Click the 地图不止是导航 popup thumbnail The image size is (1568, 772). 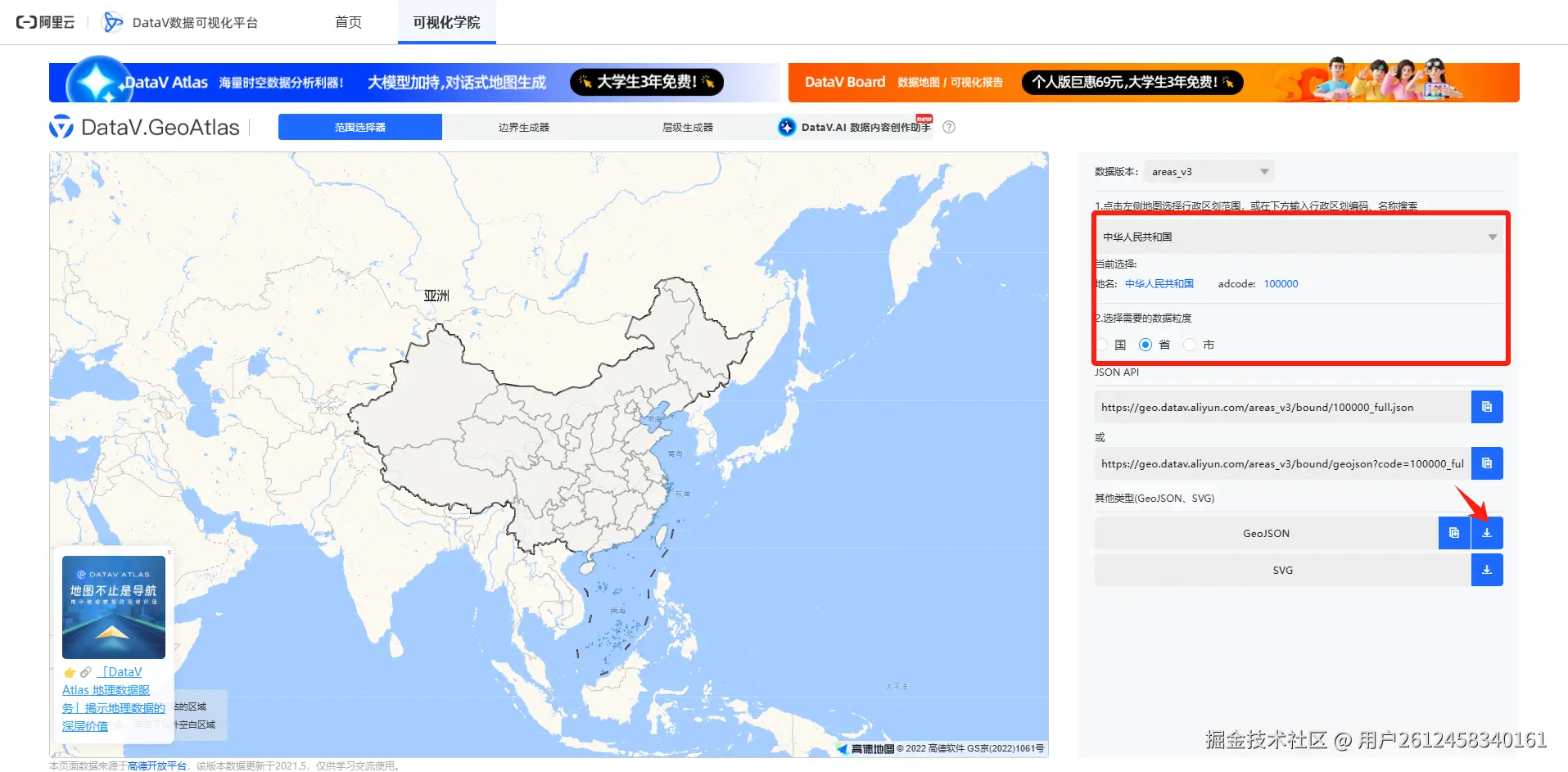pos(114,607)
